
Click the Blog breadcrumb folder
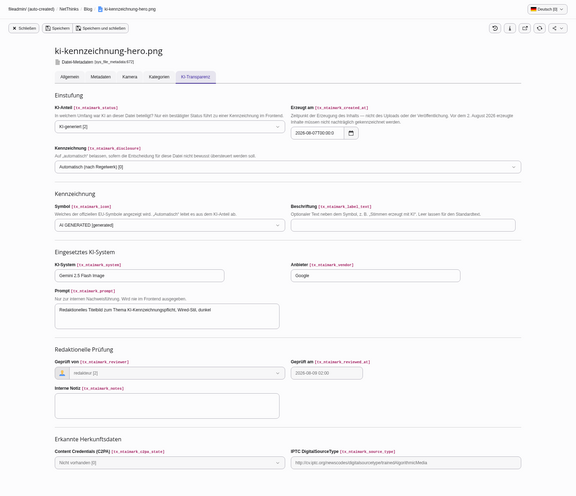pos(88,9)
